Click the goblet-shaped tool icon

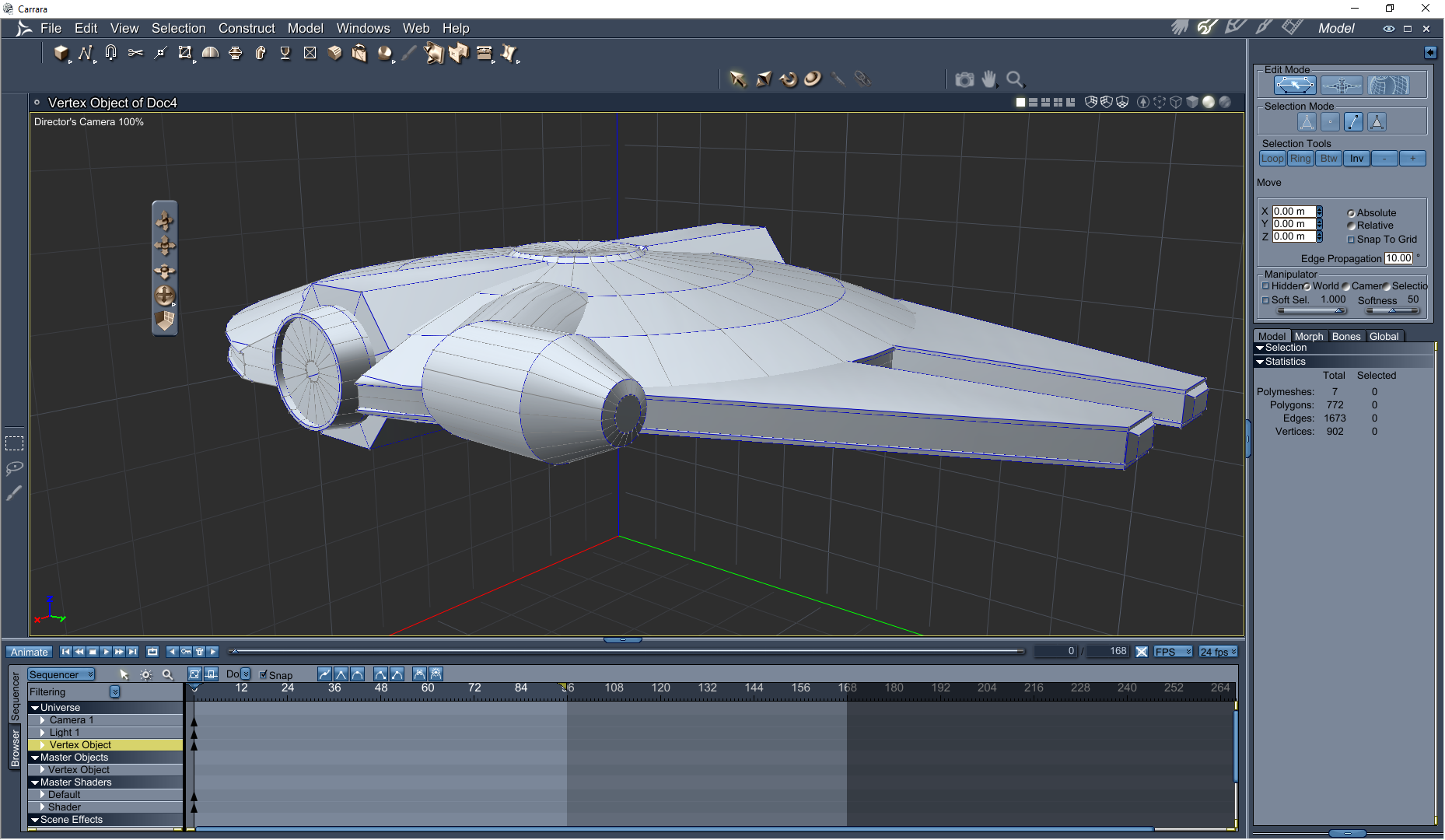point(285,53)
